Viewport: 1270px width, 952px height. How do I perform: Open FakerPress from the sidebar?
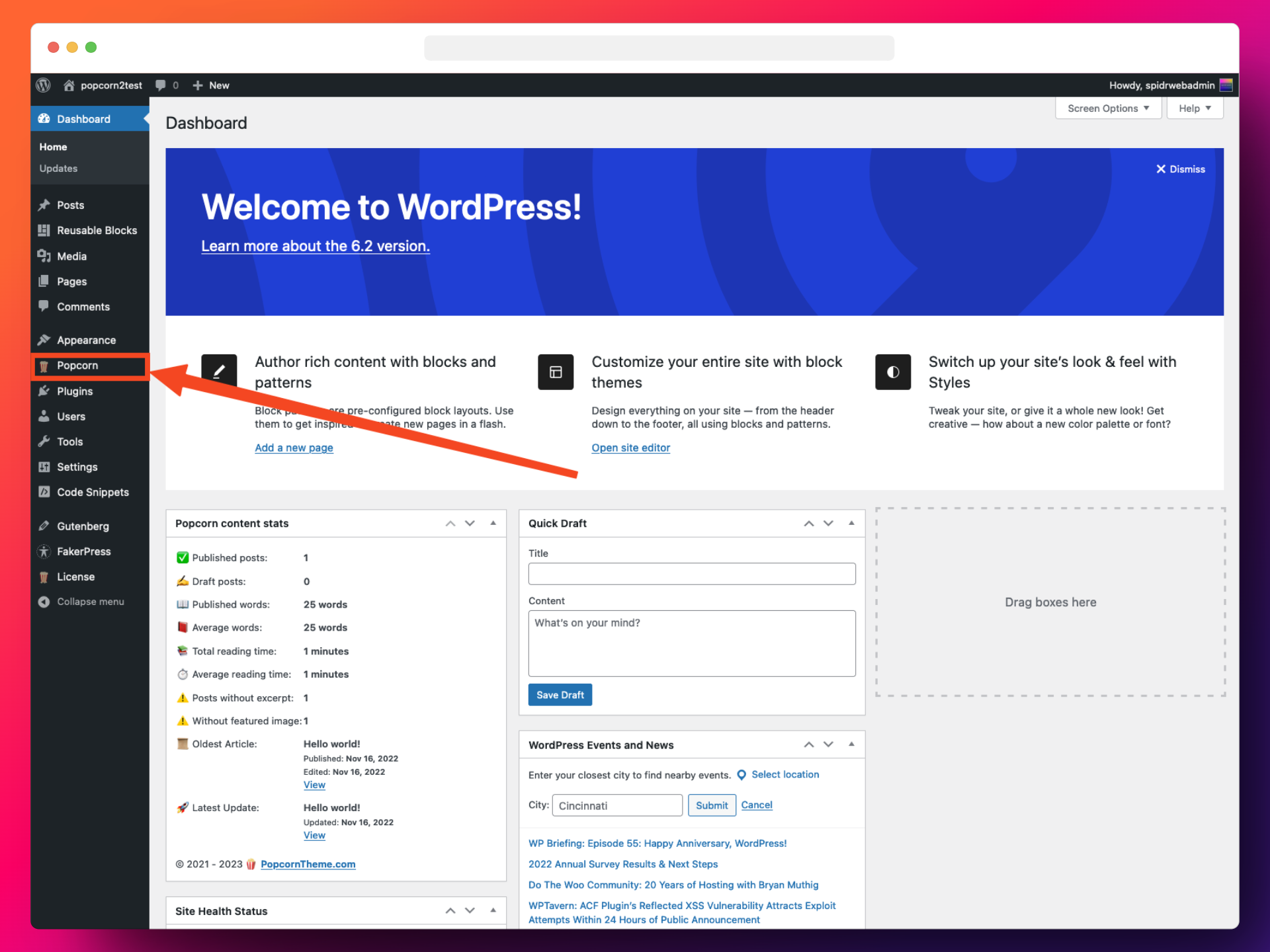coord(83,551)
